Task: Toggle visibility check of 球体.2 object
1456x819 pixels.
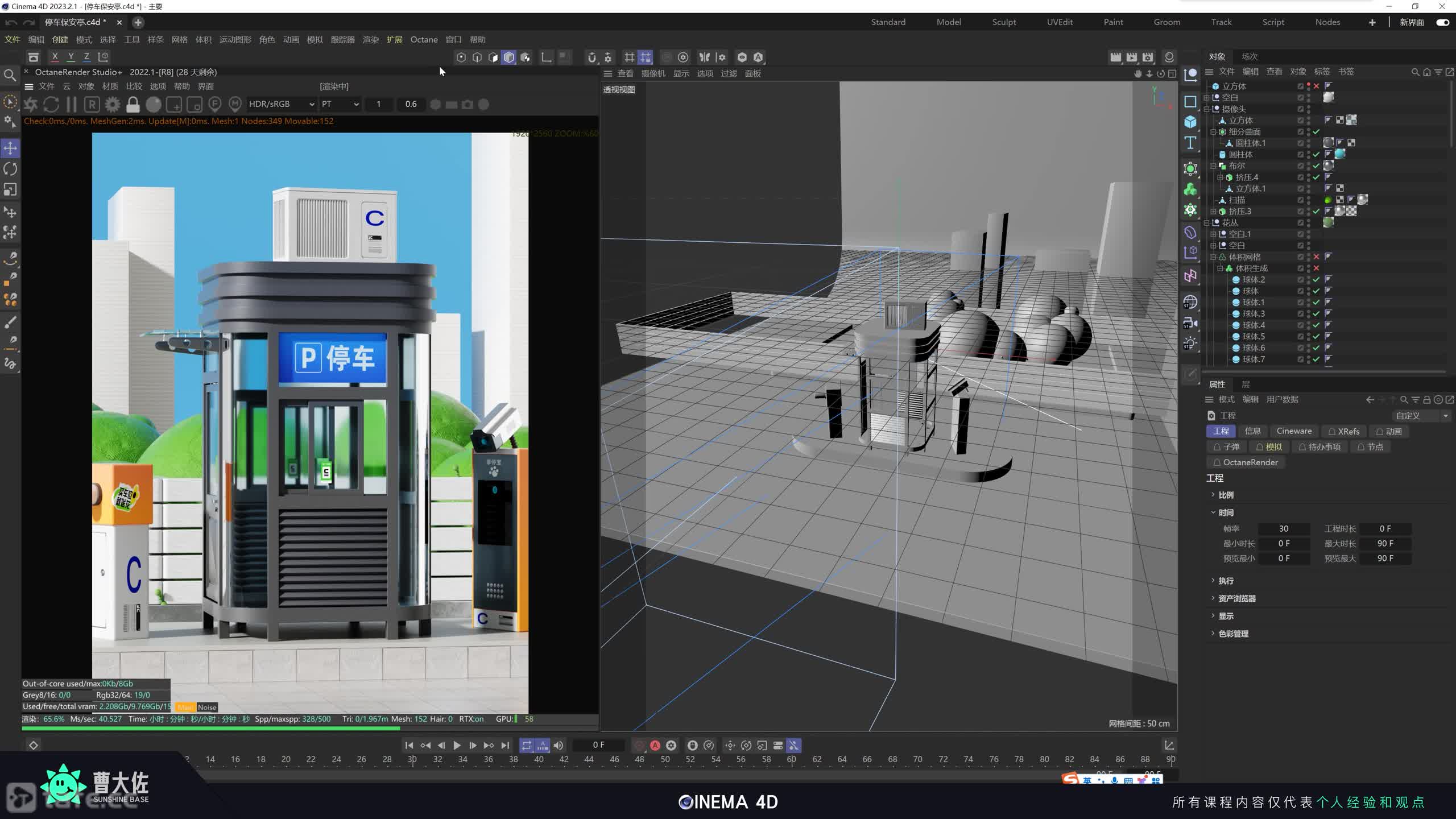Action: [1316, 280]
